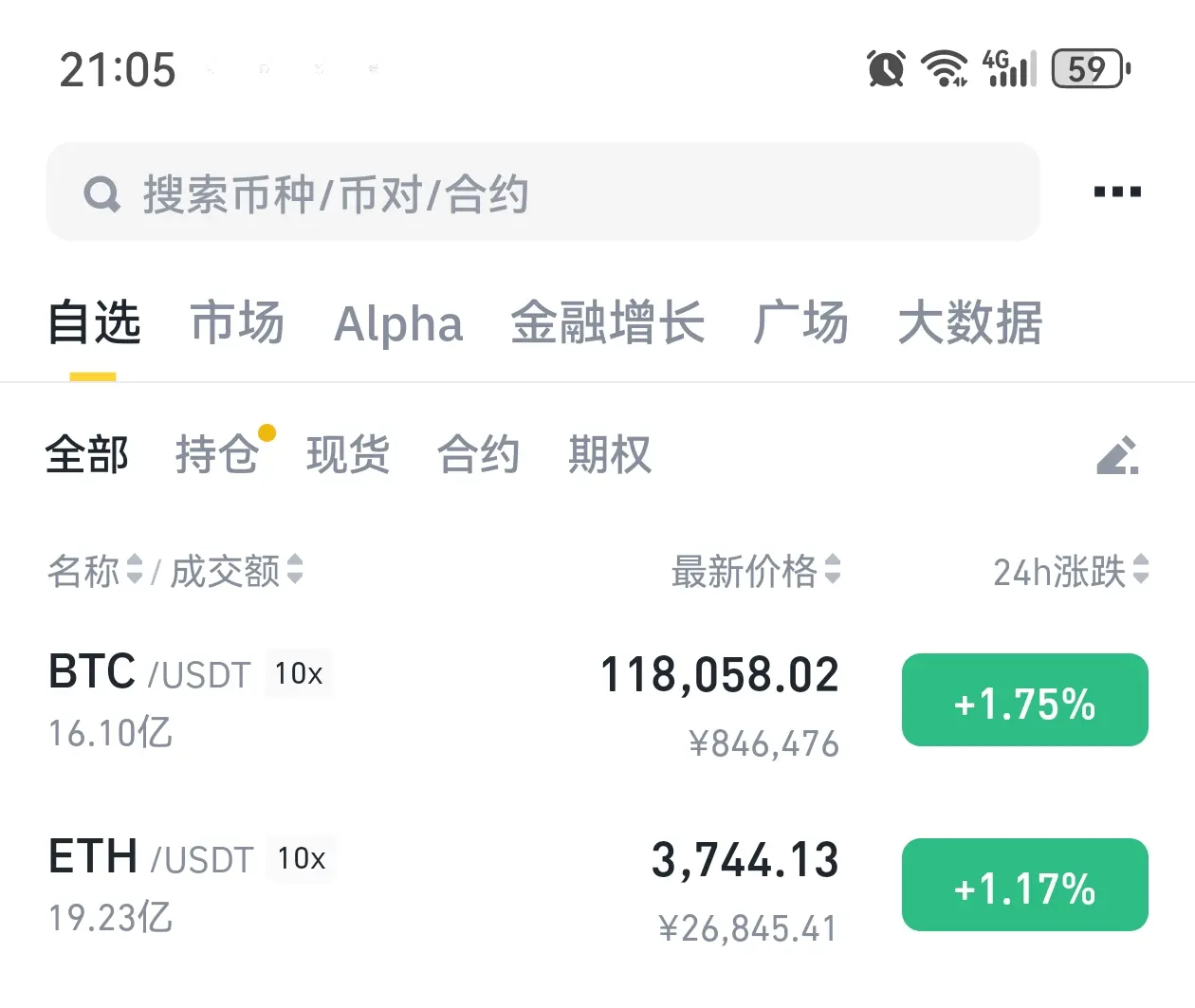Toggle ETH +1.17% change display button
Image resolution: width=1195 pixels, height=1008 pixels.
(1025, 885)
